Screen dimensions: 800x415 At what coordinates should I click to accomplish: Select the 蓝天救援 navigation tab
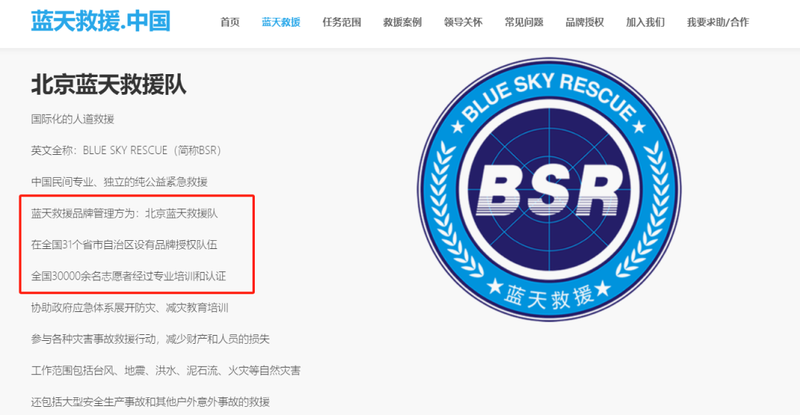[x=281, y=22]
